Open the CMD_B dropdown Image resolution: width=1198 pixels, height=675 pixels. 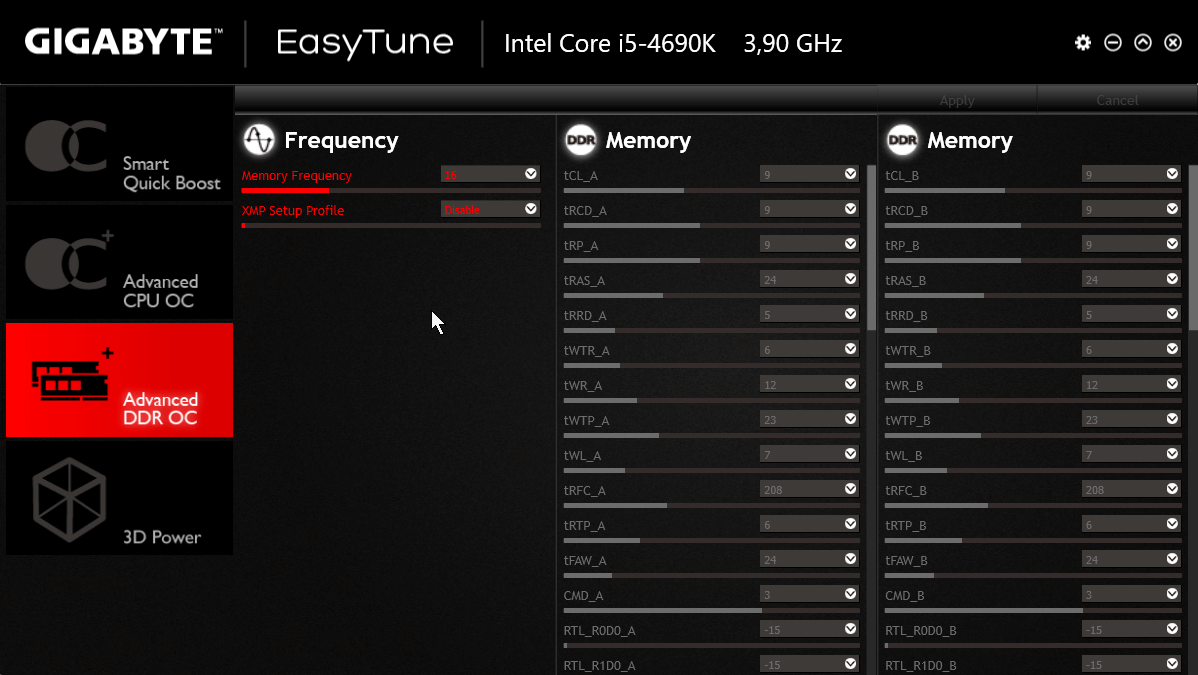click(x=1131, y=595)
